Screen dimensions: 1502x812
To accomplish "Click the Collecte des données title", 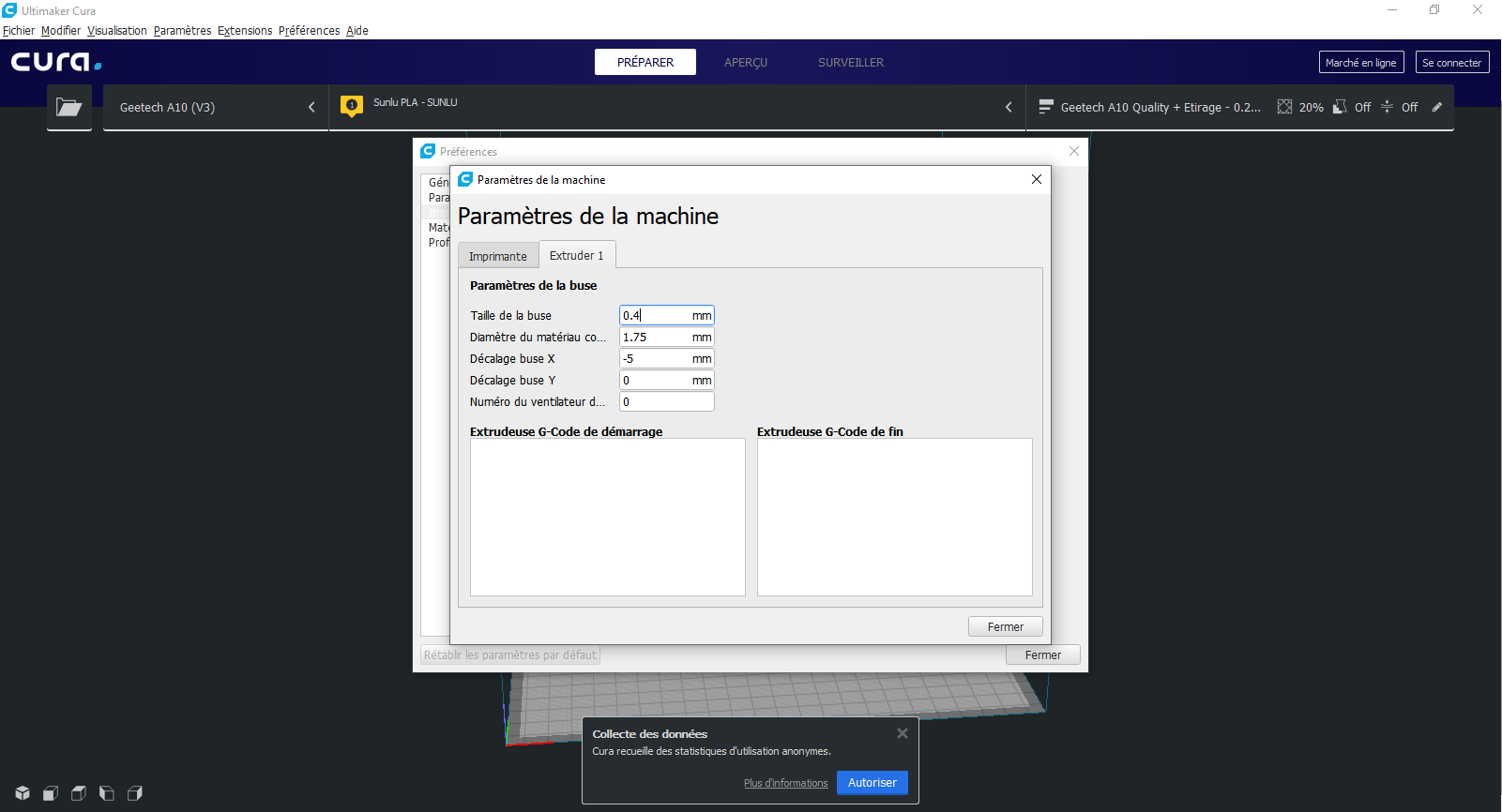I will click(x=650, y=734).
